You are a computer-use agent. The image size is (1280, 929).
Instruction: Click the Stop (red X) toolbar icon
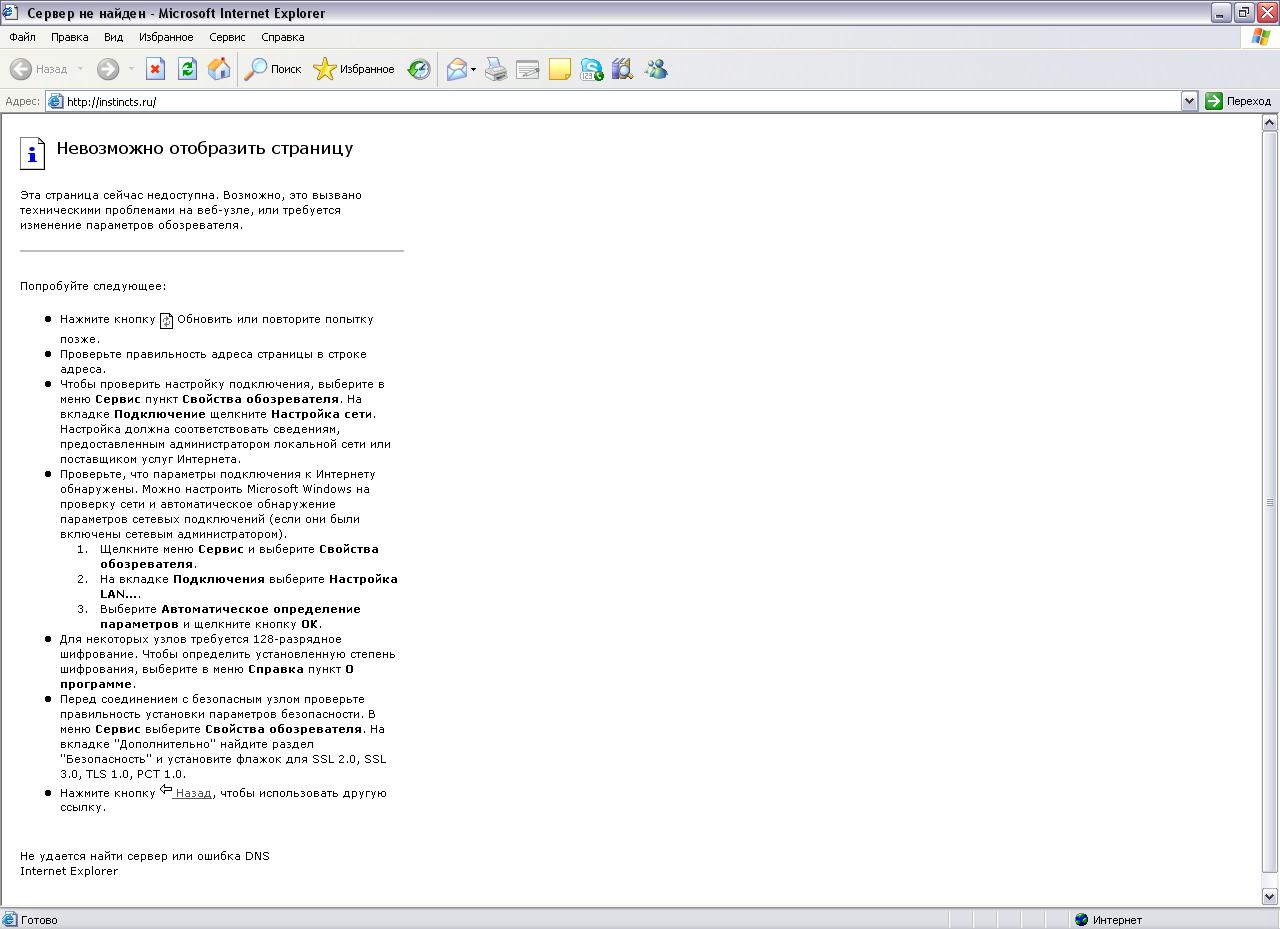pyautogui.click(x=155, y=69)
